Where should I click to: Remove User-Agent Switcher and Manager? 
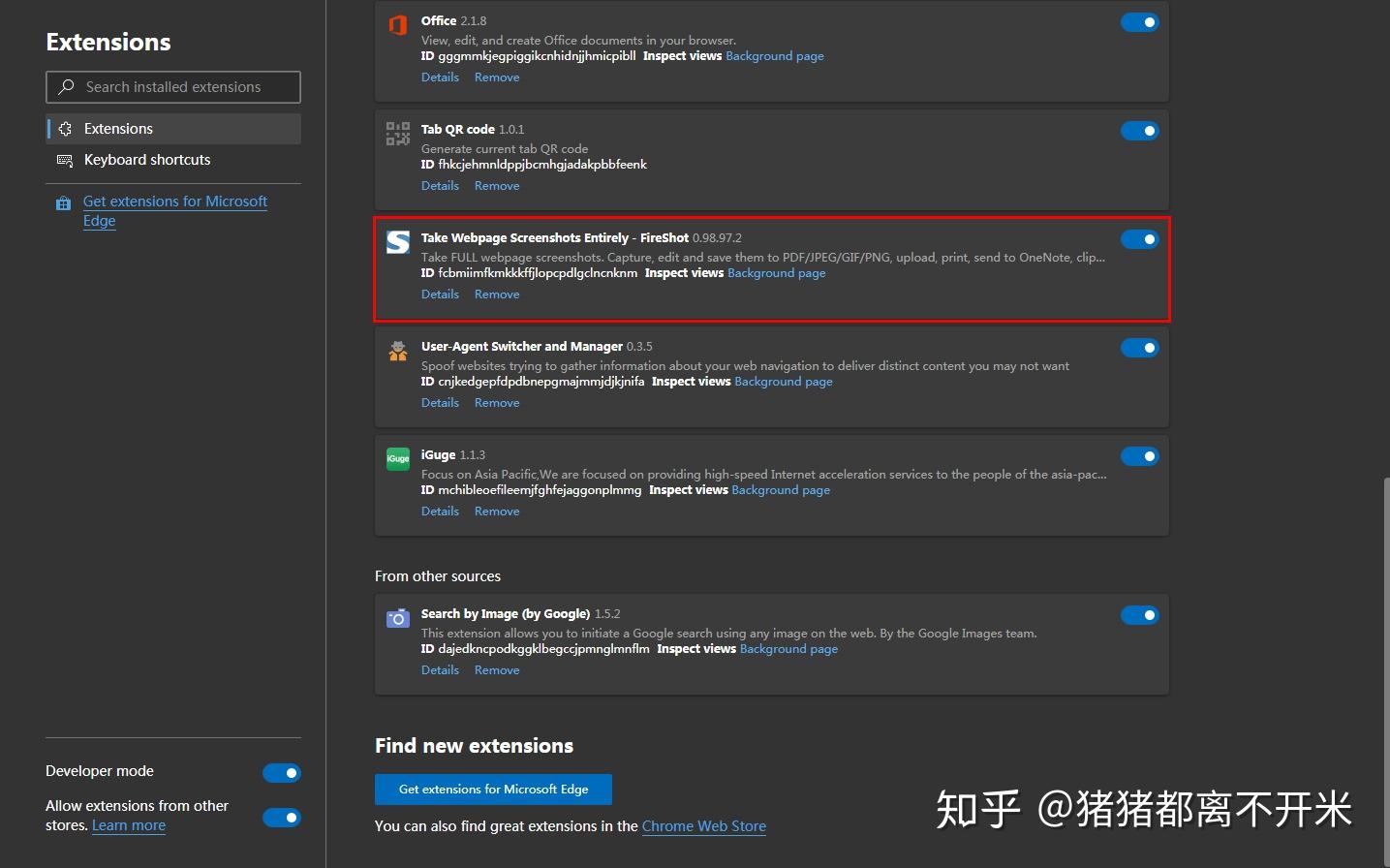click(x=497, y=403)
